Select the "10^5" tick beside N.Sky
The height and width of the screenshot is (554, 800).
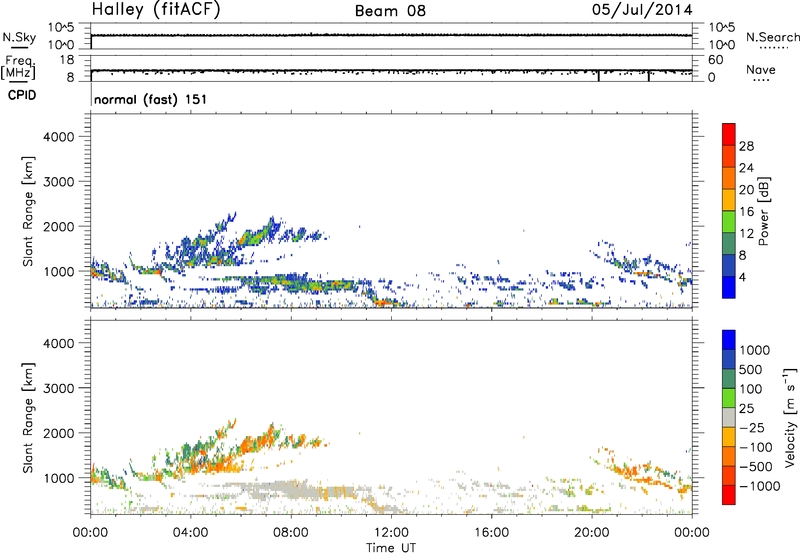point(61,28)
